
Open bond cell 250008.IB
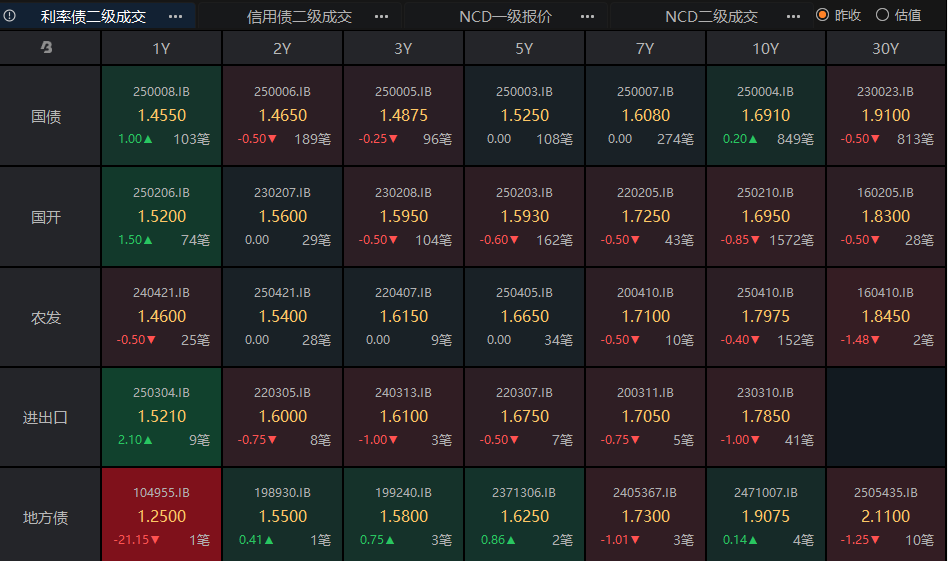(x=161, y=115)
